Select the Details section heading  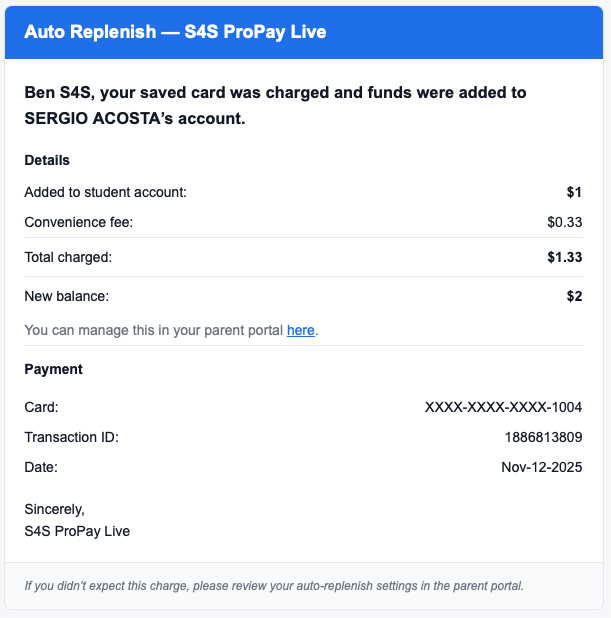(47, 160)
